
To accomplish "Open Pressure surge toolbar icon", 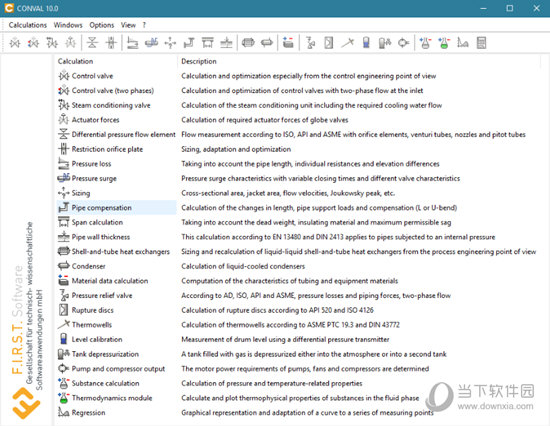I will coord(152,43).
